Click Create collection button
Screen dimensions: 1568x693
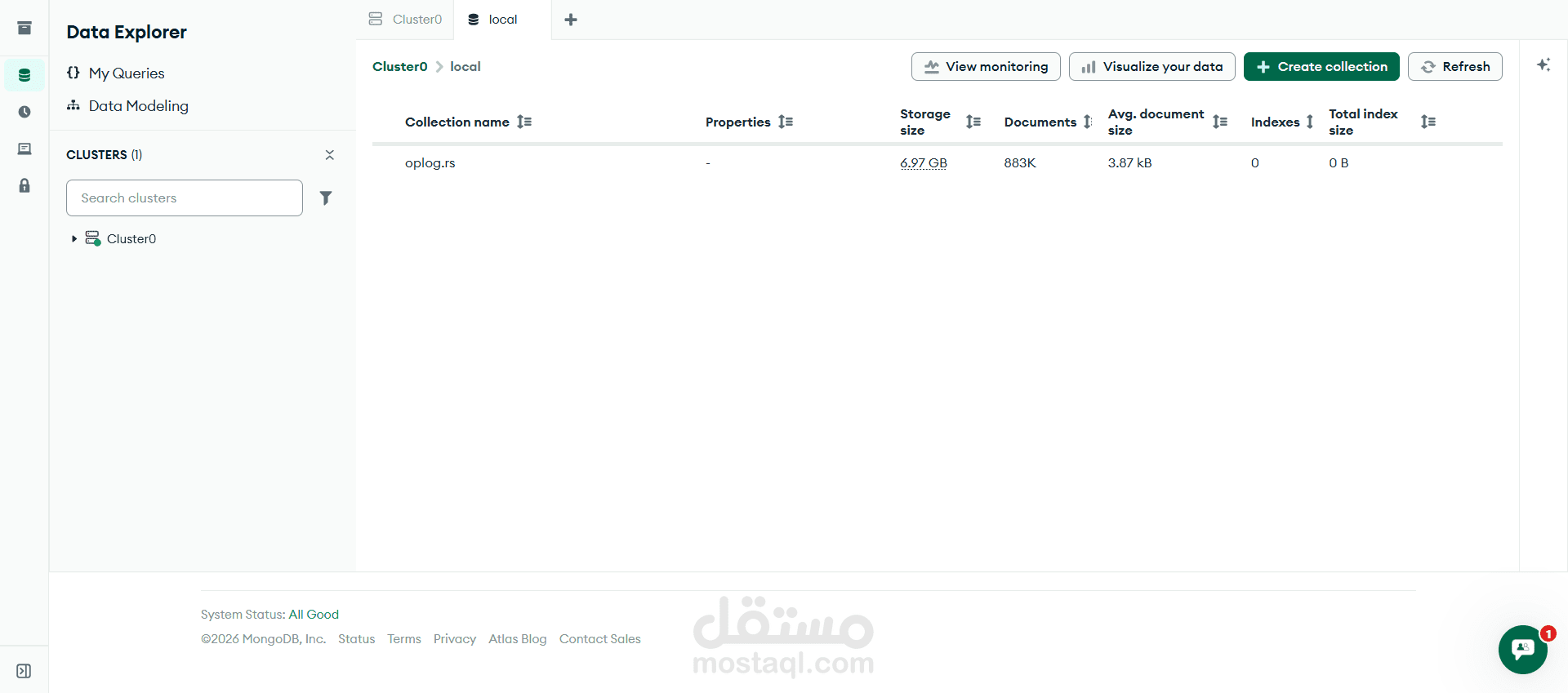pos(1321,67)
